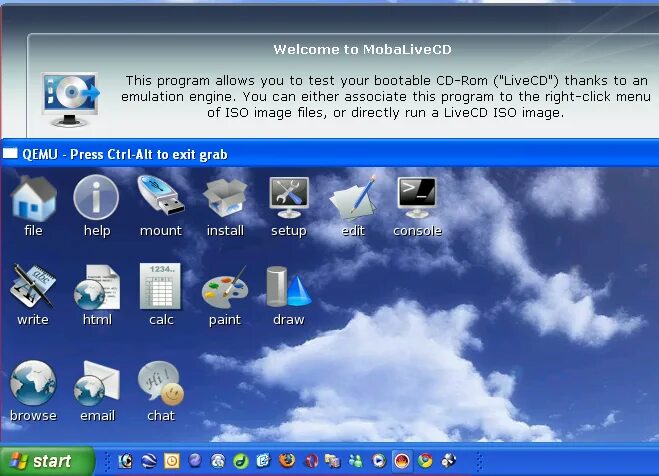The height and width of the screenshot is (476, 659).
Task: Launch the draw shapes icon
Action: [289, 287]
